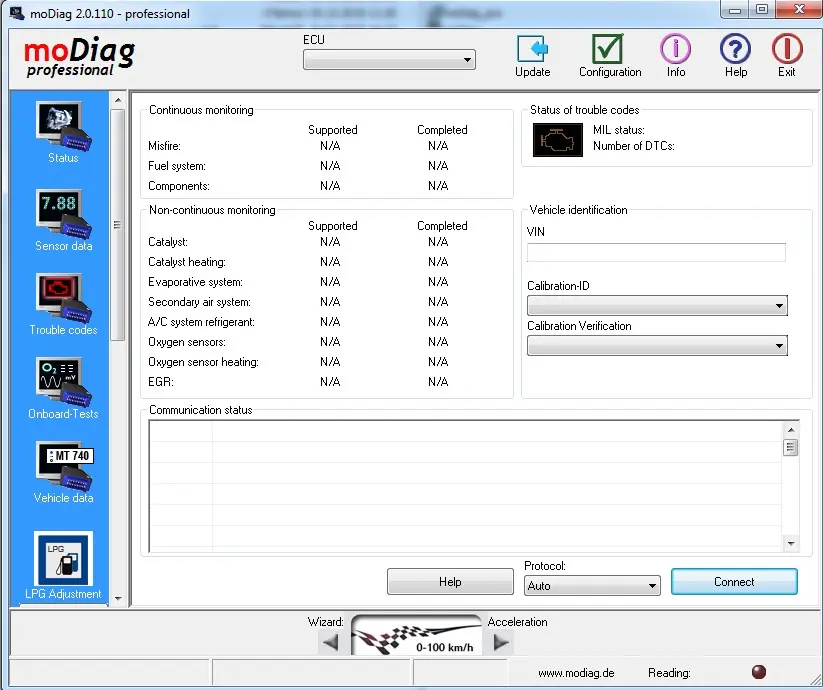The image size is (823, 690).
Task: Click the Components: label
Action: [178, 186]
